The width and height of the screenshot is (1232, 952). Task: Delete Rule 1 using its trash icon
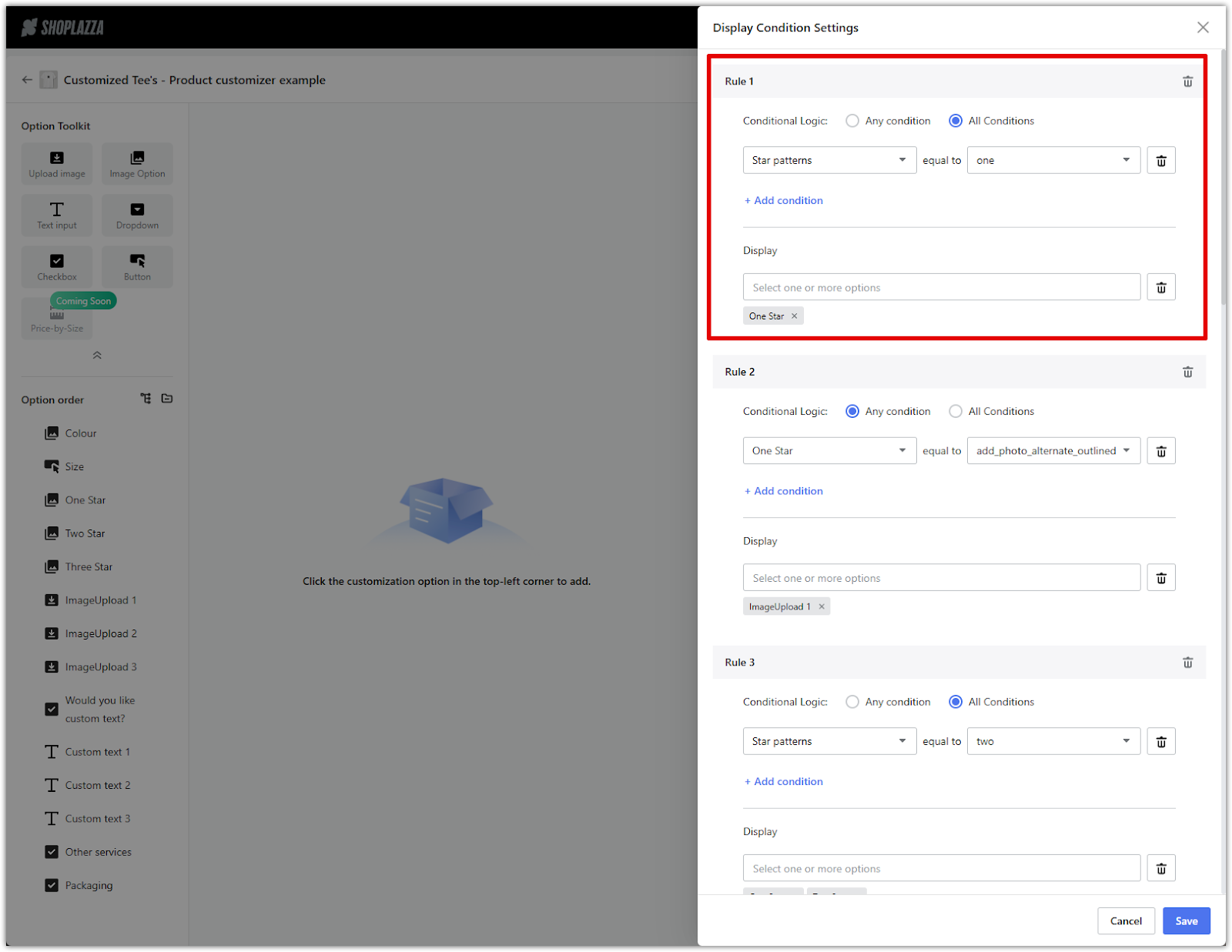point(1187,82)
